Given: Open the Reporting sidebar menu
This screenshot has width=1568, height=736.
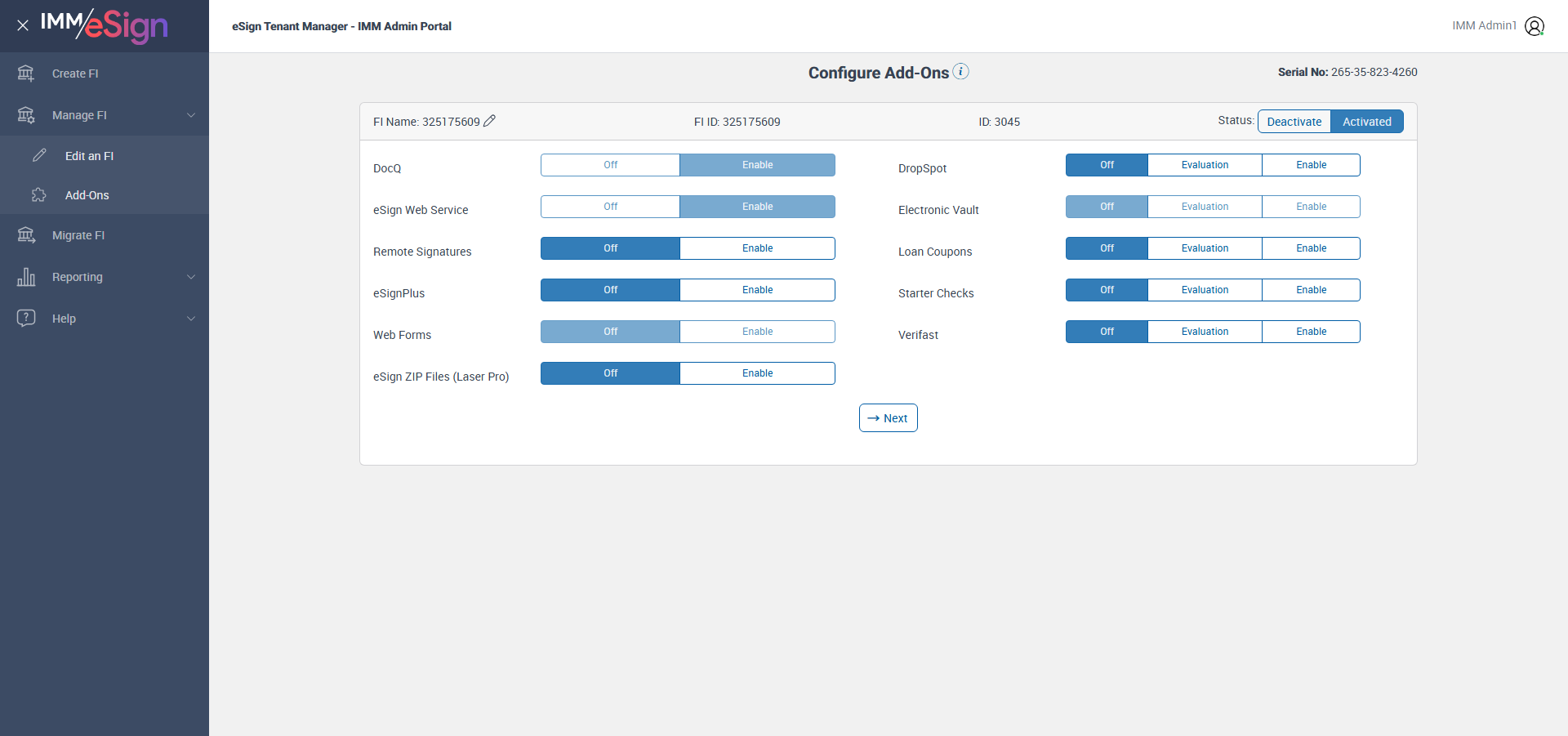Looking at the screenshot, I should coord(105,277).
